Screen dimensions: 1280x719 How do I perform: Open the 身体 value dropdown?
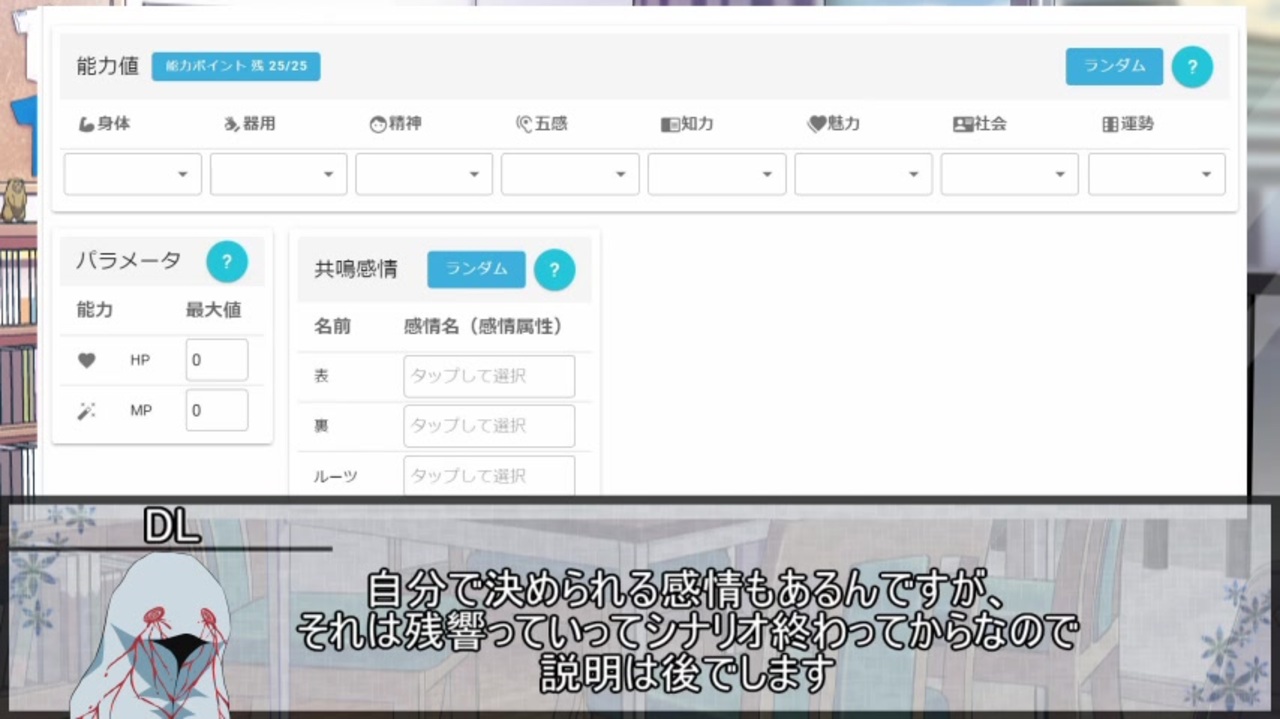pyautogui.click(x=133, y=174)
